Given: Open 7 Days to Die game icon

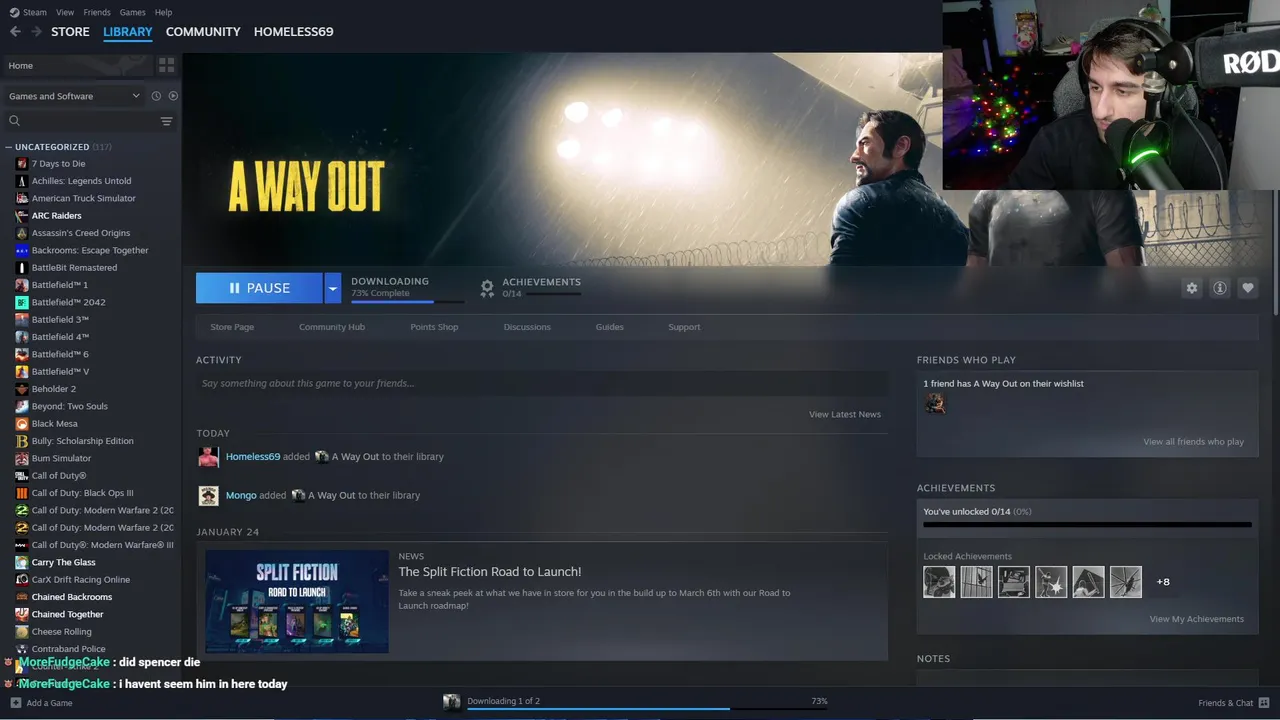Looking at the screenshot, I should click(x=22, y=164).
